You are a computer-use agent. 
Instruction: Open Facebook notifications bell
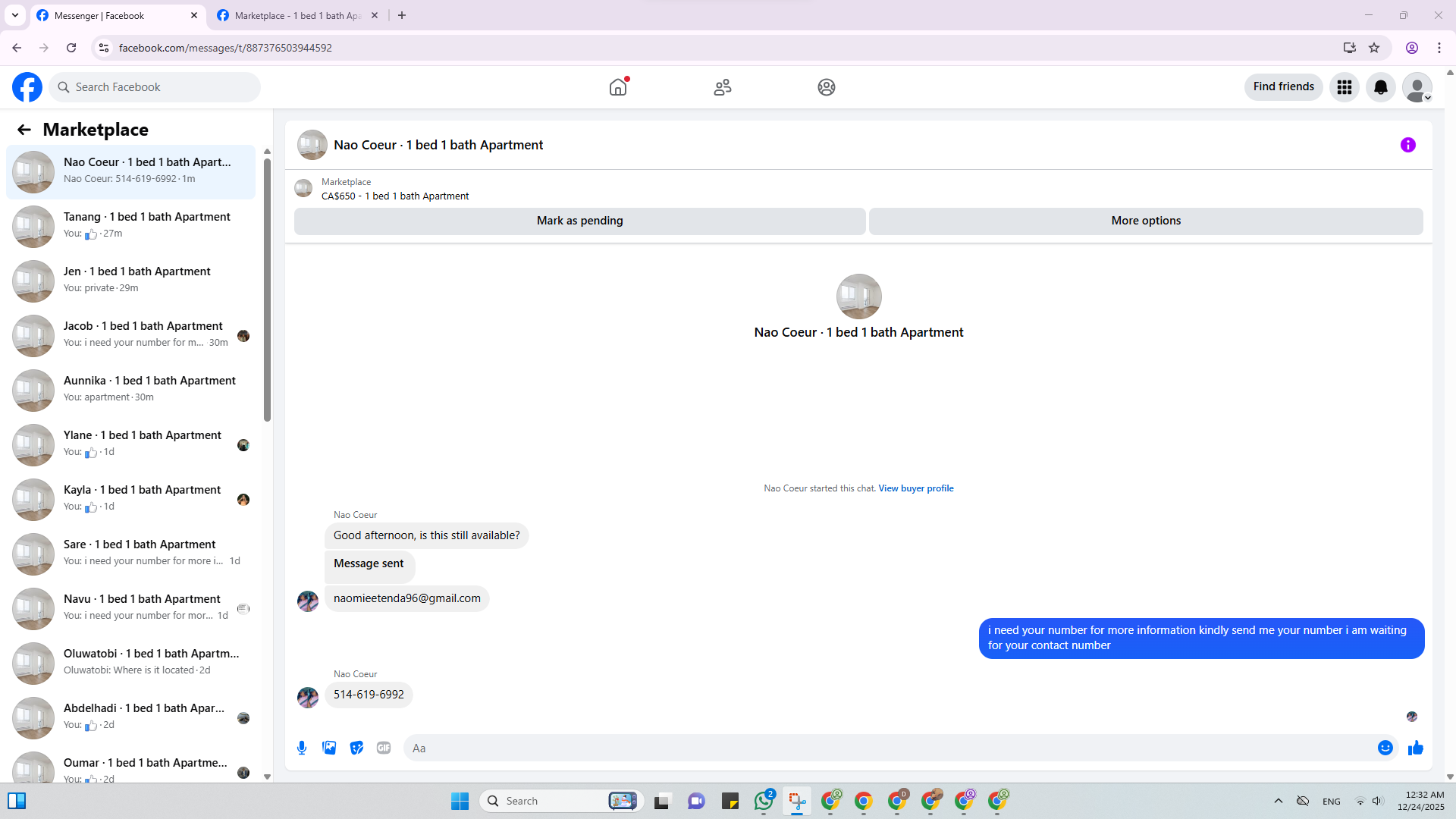(1380, 87)
